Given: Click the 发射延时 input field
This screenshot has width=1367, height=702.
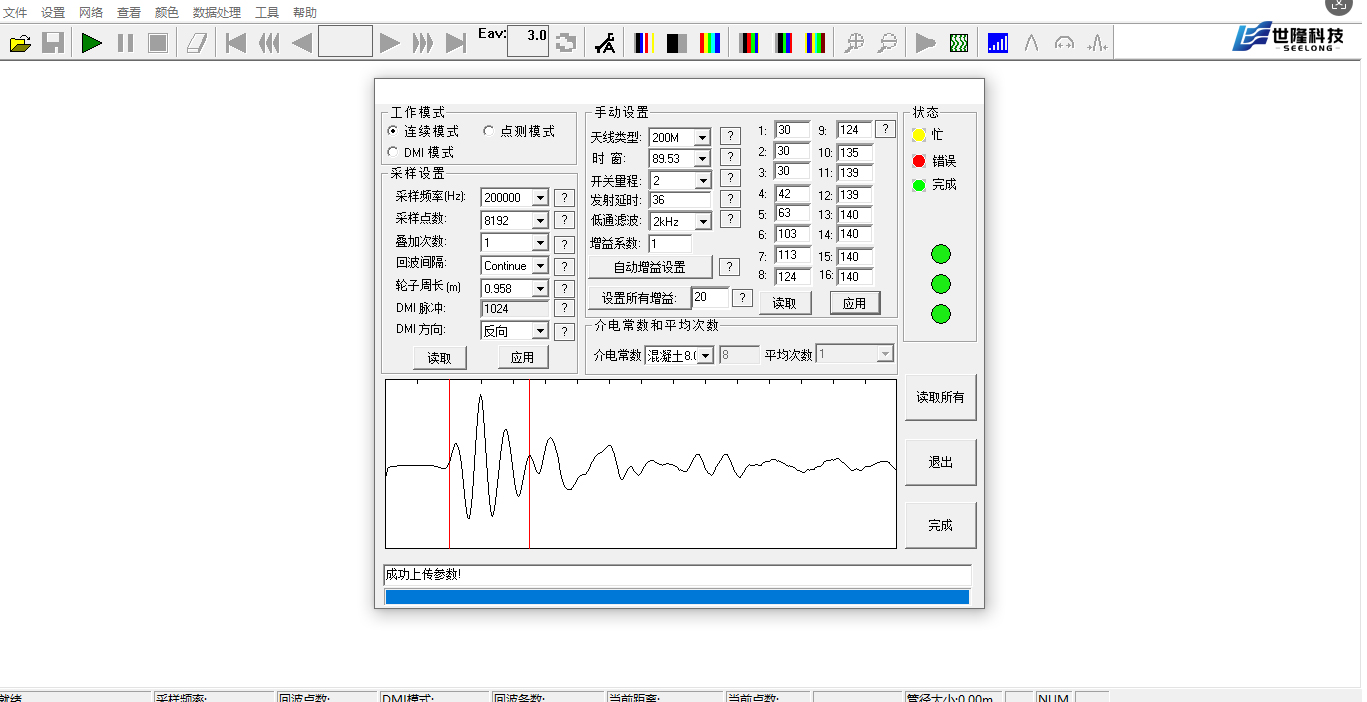Looking at the screenshot, I should (680, 200).
